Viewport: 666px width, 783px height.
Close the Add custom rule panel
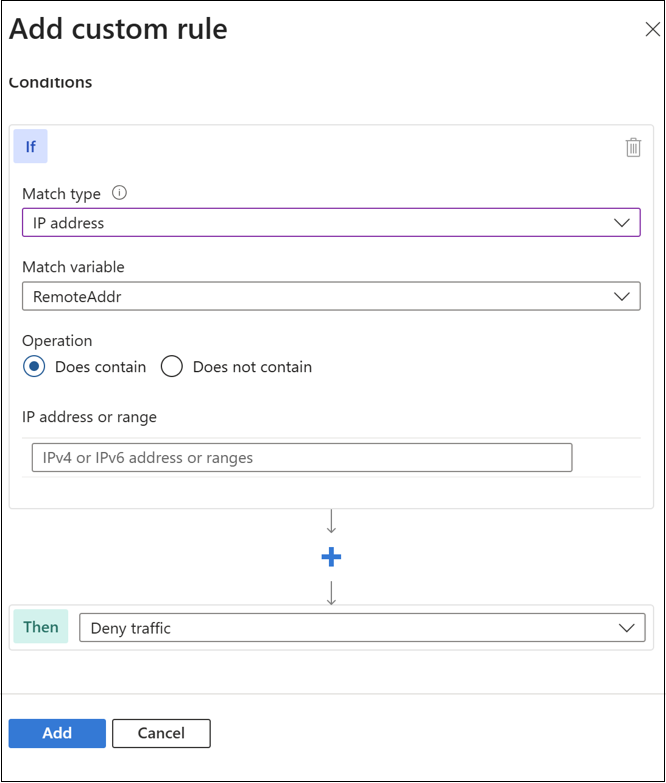[x=652, y=30]
